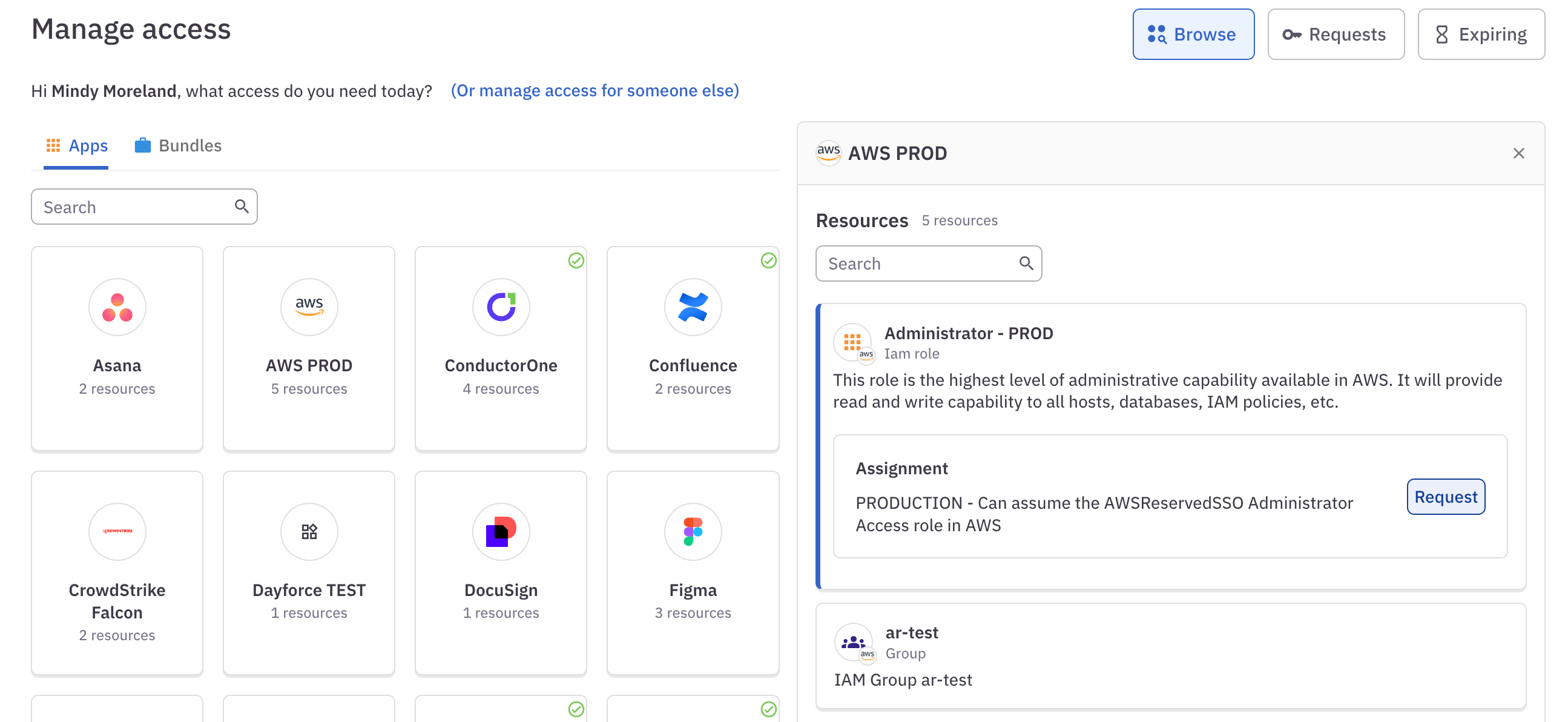Open the Browse view
The width and height of the screenshot is (1568, 722).
1193,34
